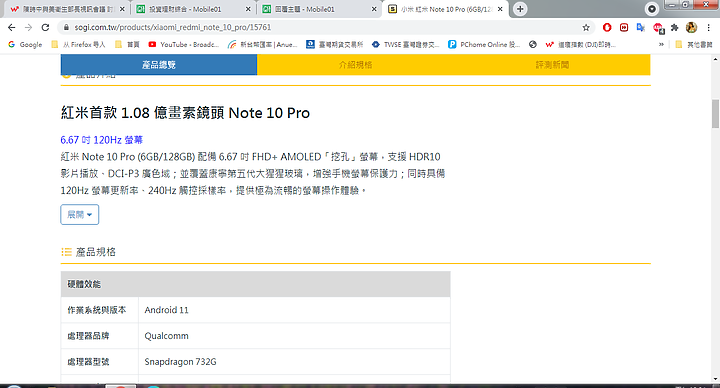The image size is (720, 388).
Task: Click the scrollbar up arrow
Action: pos(715,59)
